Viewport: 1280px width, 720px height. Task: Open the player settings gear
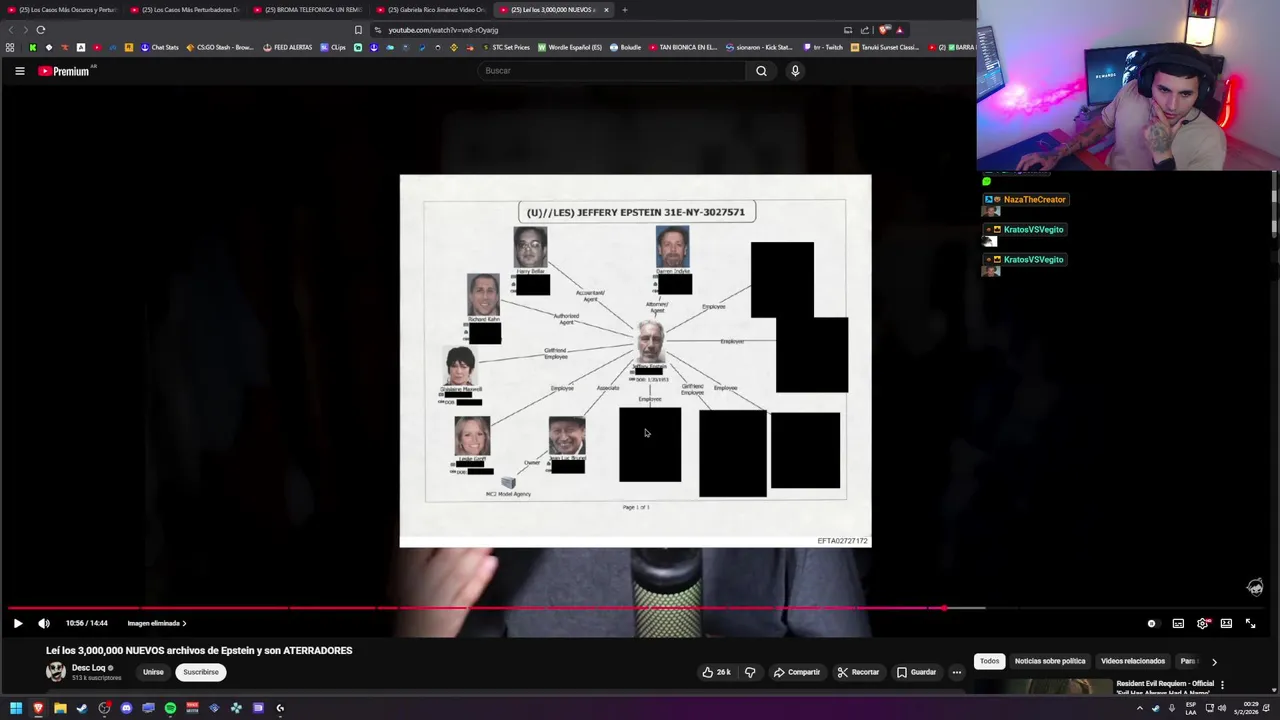pyautogui.click(x=1202, y=623)
